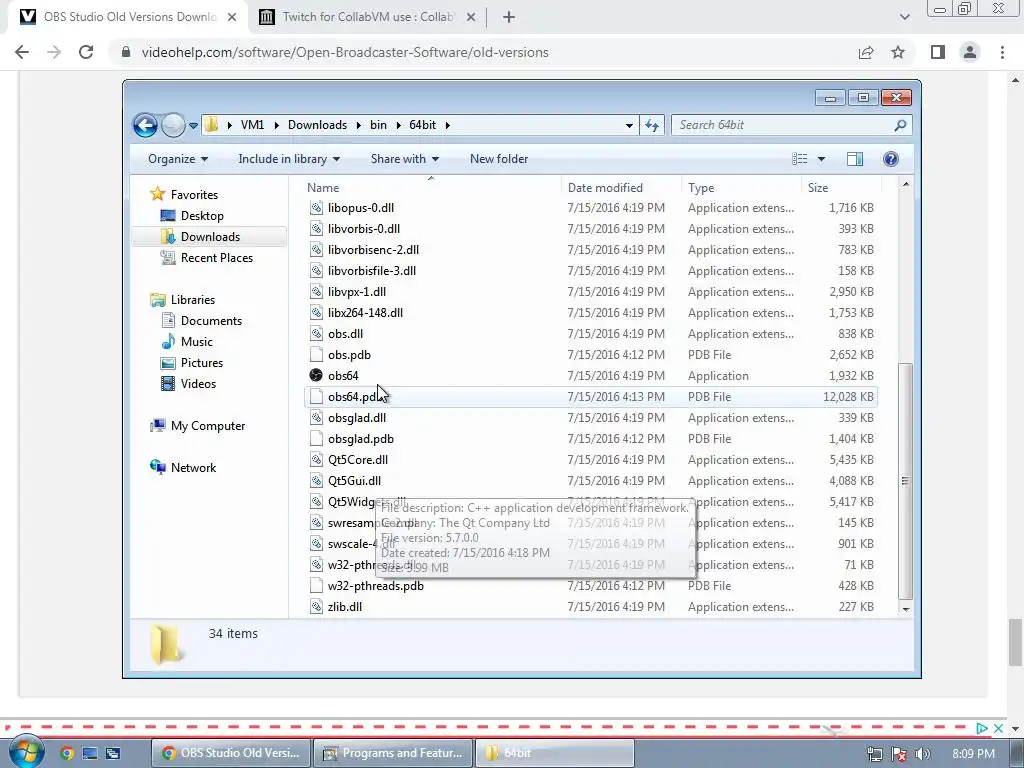
Task: Go back with Explorer's blue back arrow
Action: [x=145, y=125]
